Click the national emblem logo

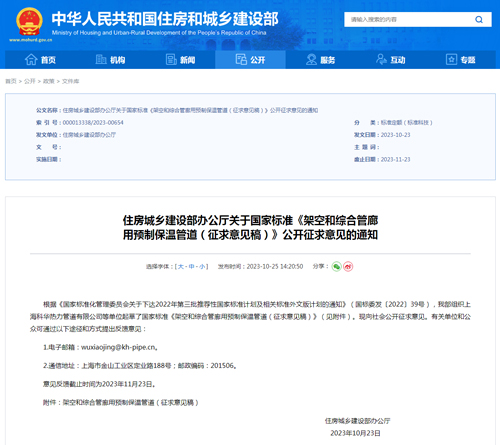pos(29,22)
